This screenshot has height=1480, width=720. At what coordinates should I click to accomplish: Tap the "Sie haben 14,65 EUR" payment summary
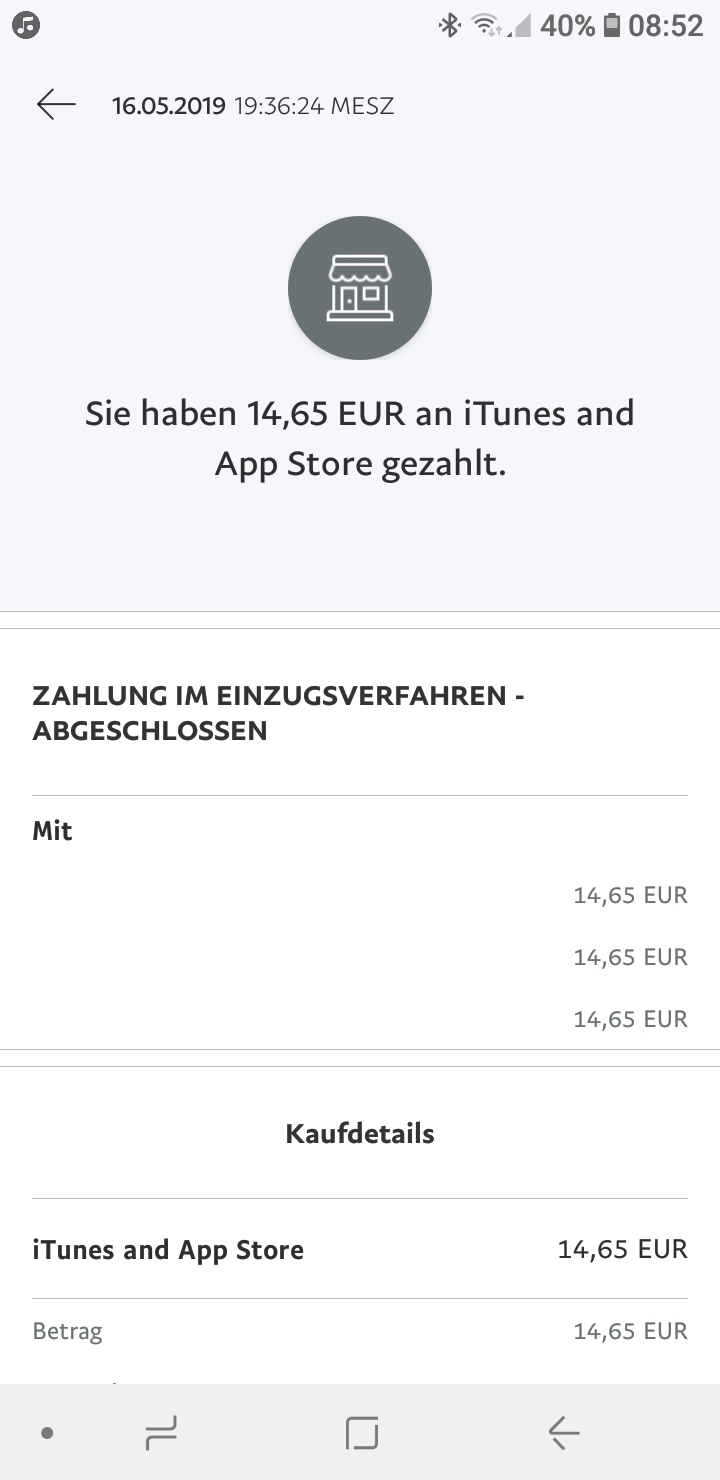point(360,438)
